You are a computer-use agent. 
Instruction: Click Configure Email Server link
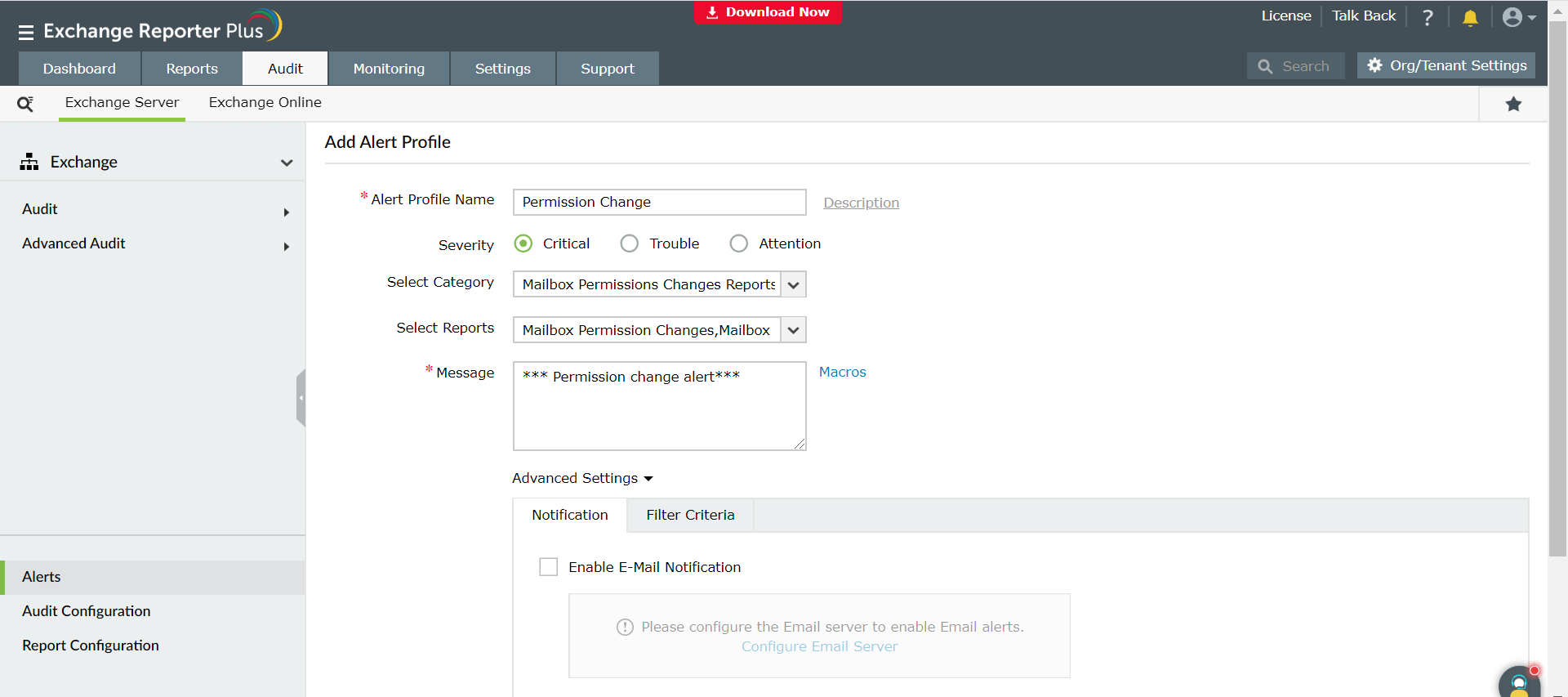(x=819, y=646)
